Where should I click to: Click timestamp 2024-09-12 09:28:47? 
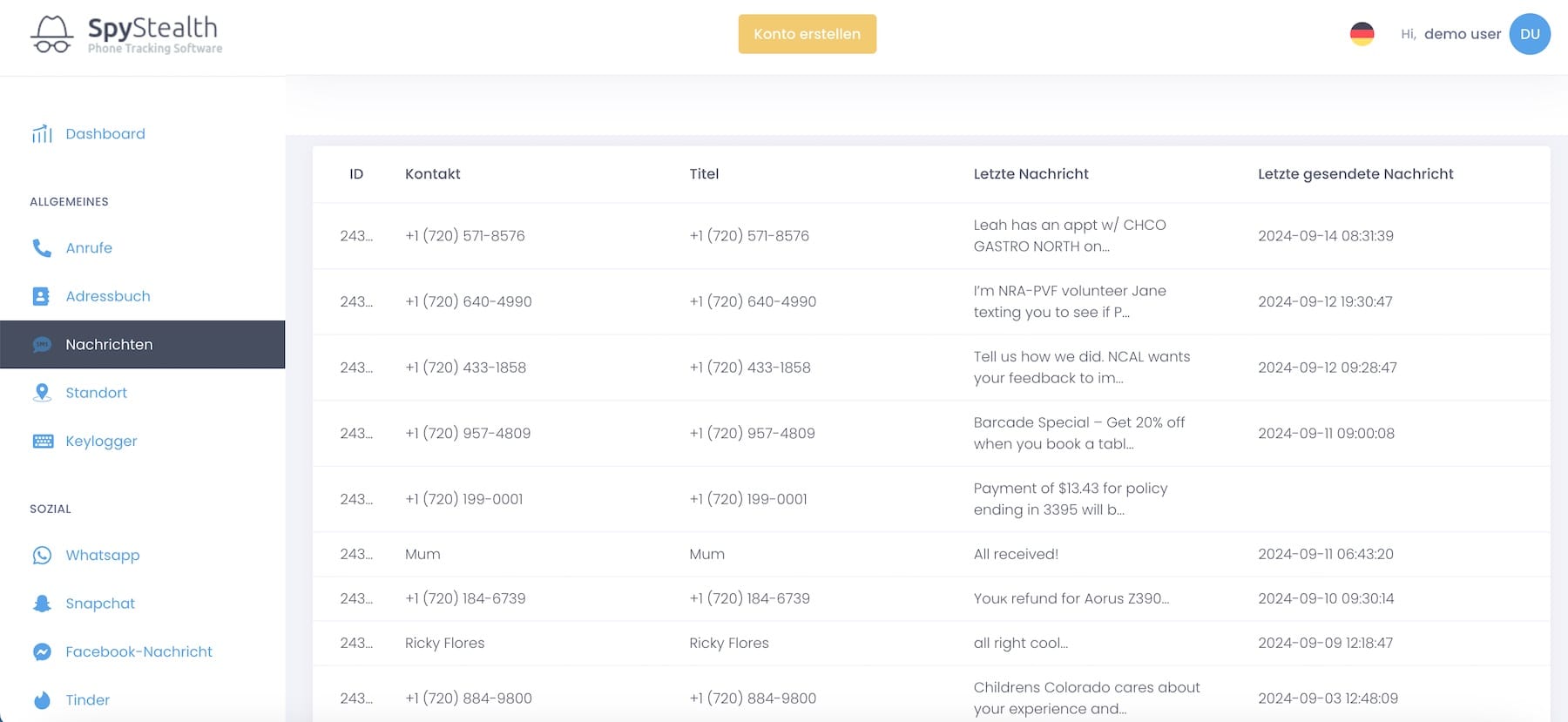tap(1328, 368)
